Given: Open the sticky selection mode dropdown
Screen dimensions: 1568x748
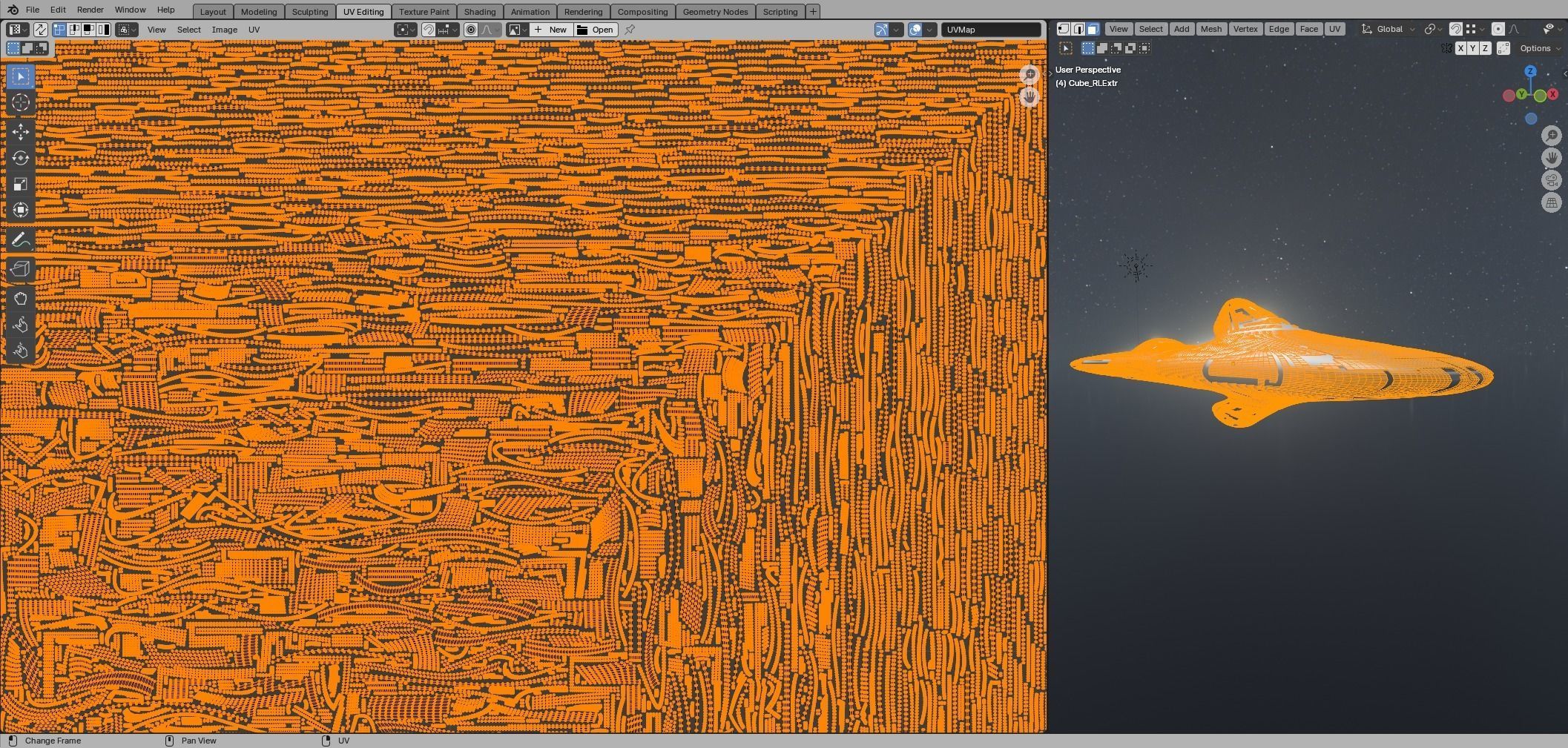Looking at the screenshot, I should pos(128,30).
